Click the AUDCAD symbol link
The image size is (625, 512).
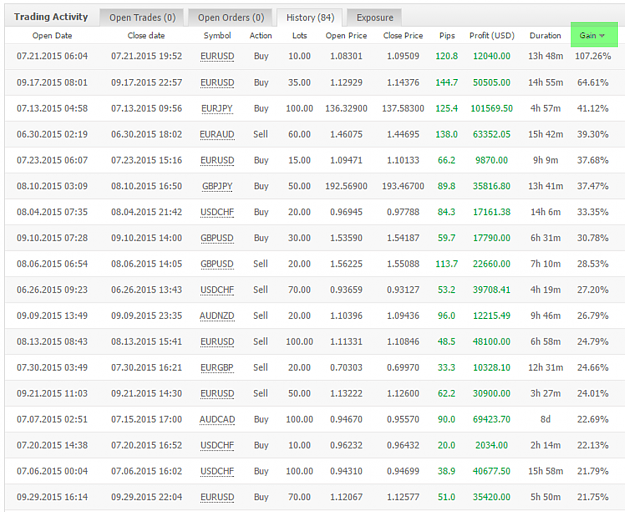click(217, 419)
